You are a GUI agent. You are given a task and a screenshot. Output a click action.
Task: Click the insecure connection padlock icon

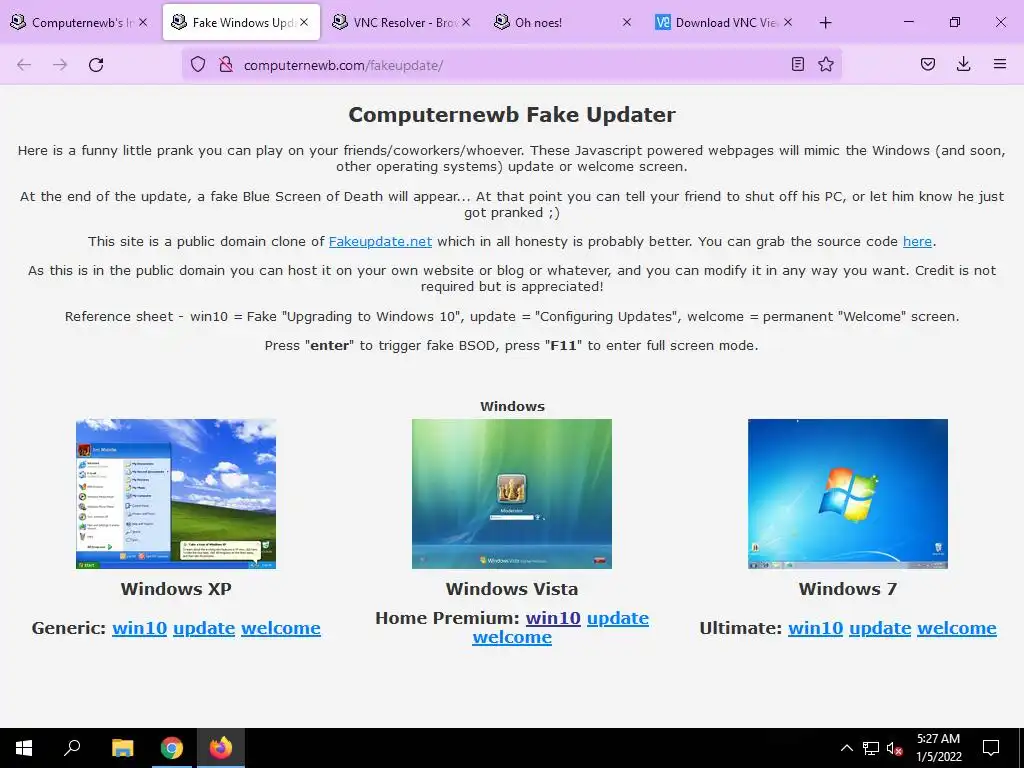coord(226,64)
